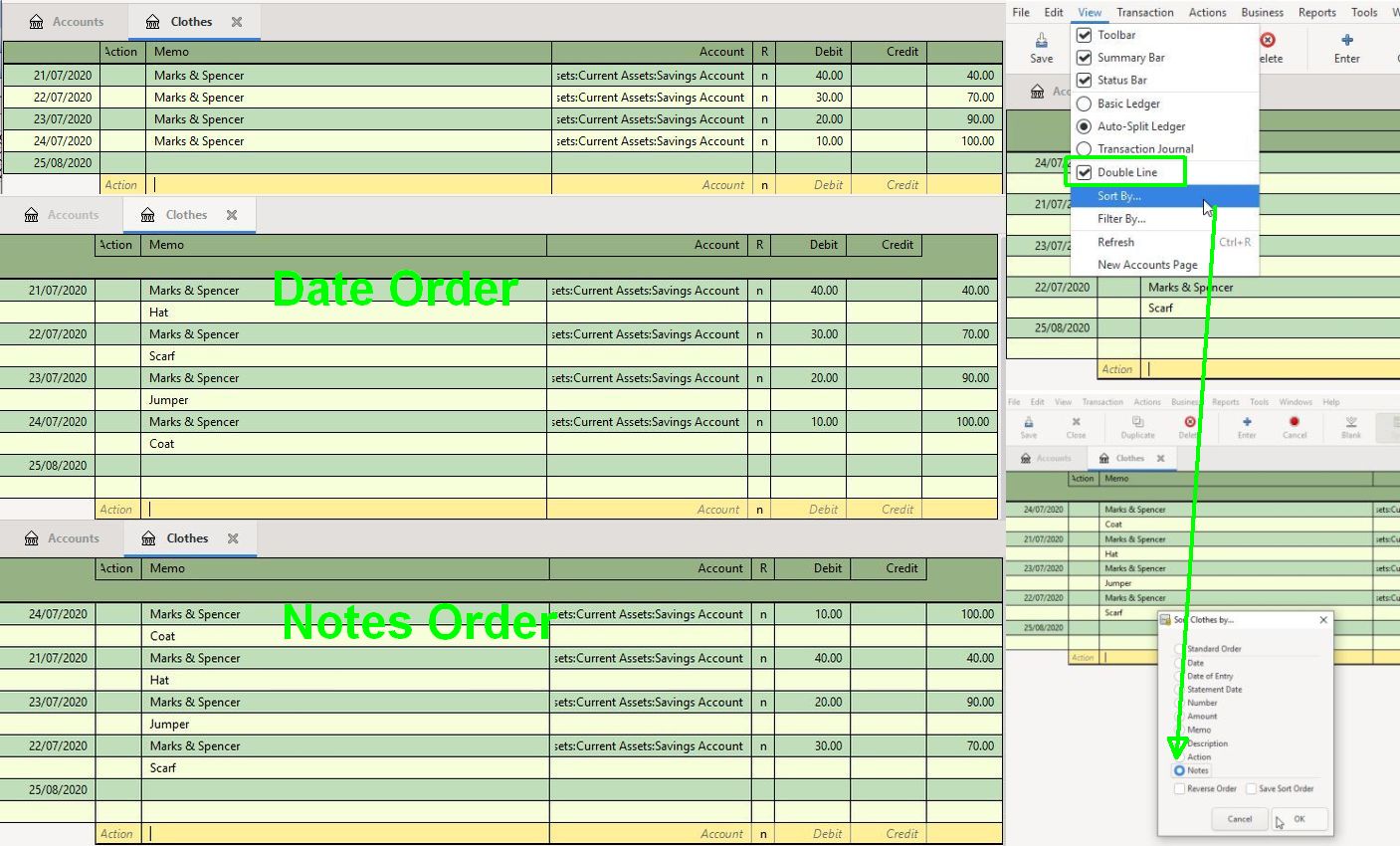Open Reports menu in window with View dropdown

click(1316, 12)
